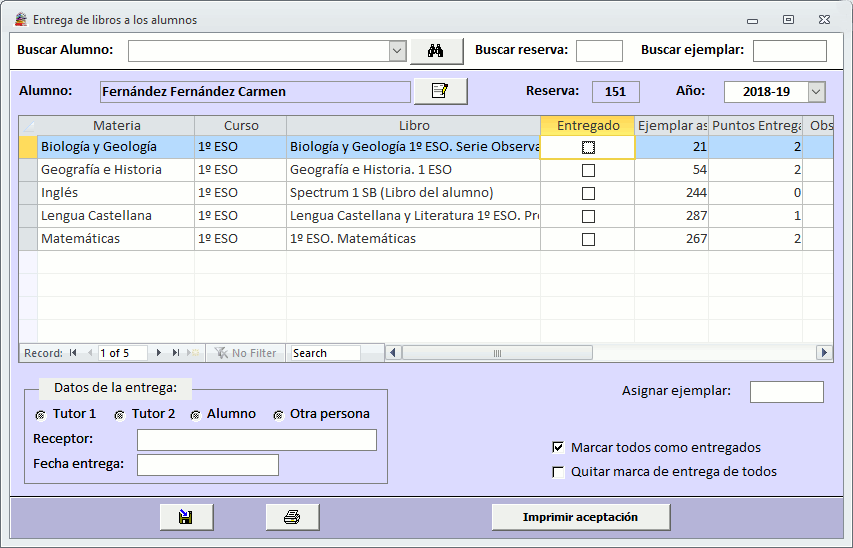
Task: Go to next record arrow
Action: [x=160, y=353]
